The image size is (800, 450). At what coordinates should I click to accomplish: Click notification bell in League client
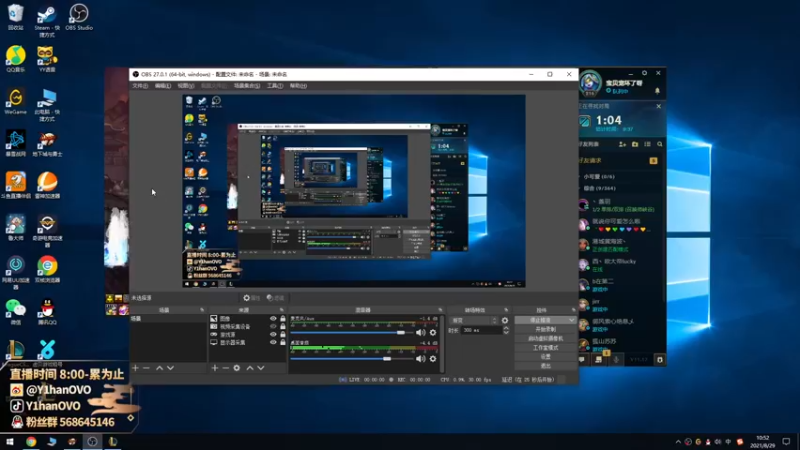point(657,91)
